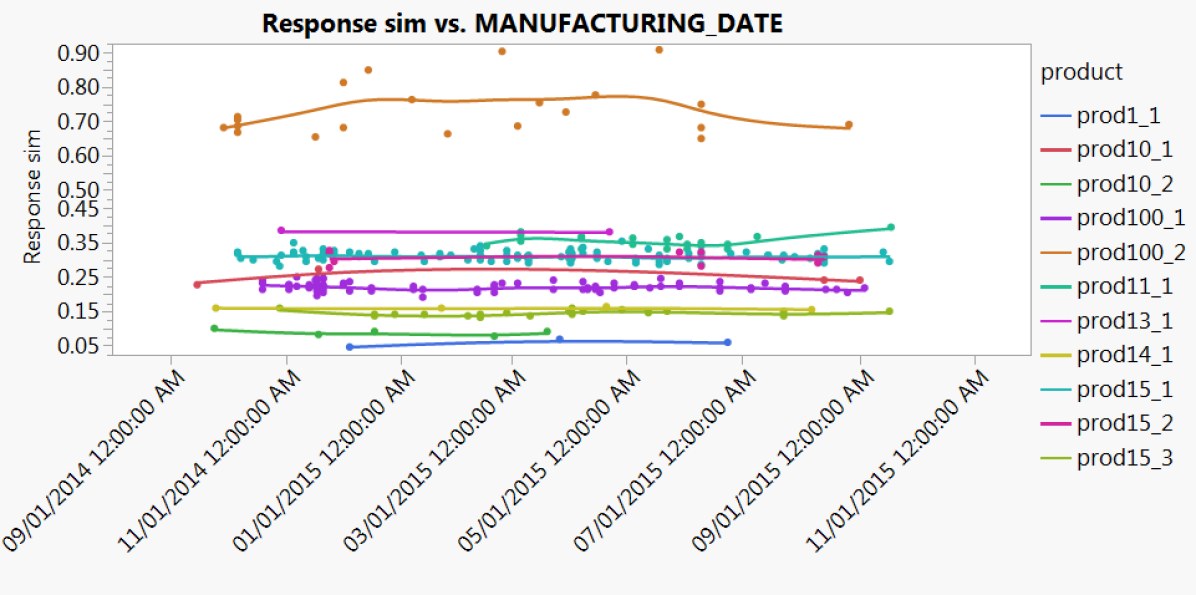Click the prod10_1 legend label

(1124, 150)
